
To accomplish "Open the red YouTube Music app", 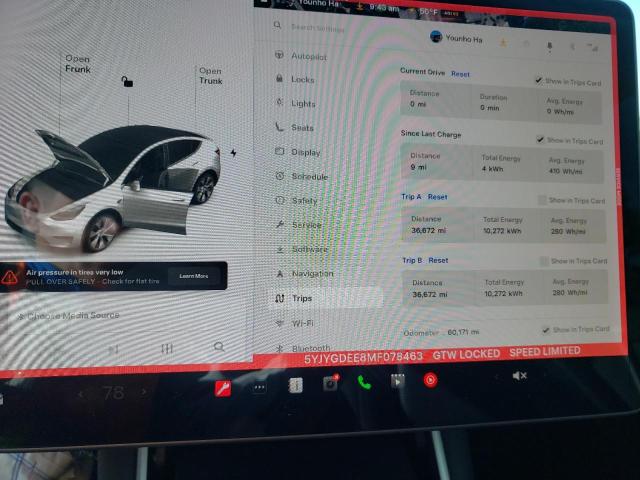I will coord(430,380).
